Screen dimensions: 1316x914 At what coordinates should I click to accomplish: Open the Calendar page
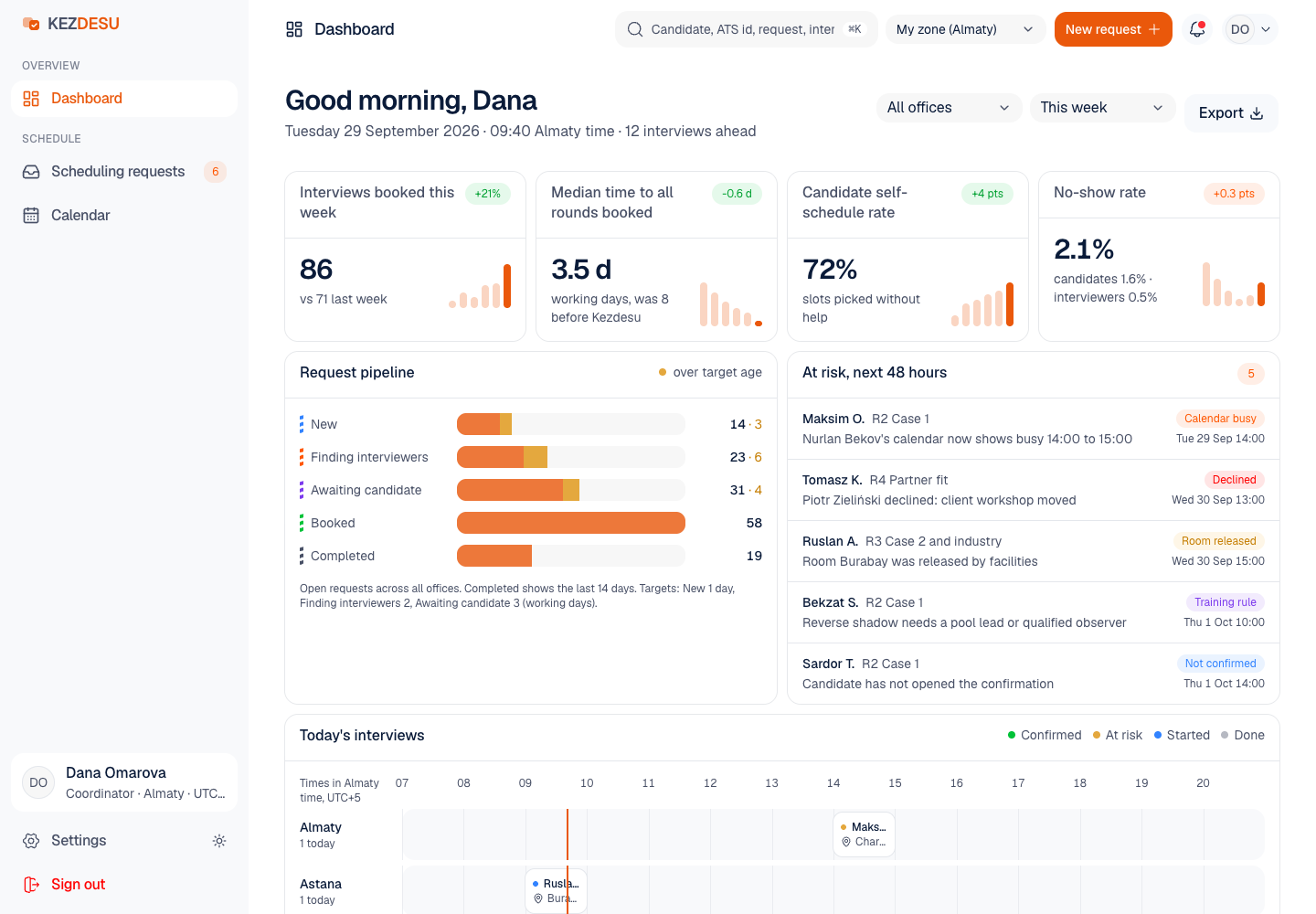pyautogui.click(x=124, y=216)
